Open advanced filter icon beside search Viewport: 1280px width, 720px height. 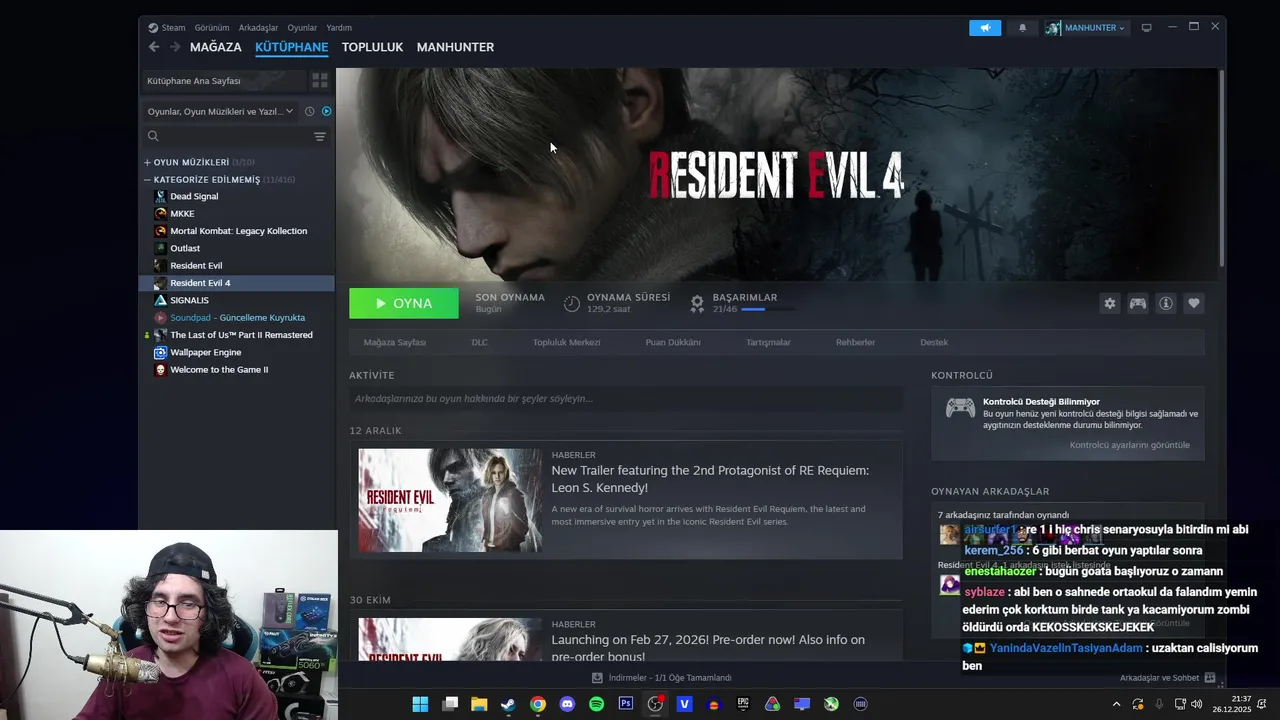320,136
